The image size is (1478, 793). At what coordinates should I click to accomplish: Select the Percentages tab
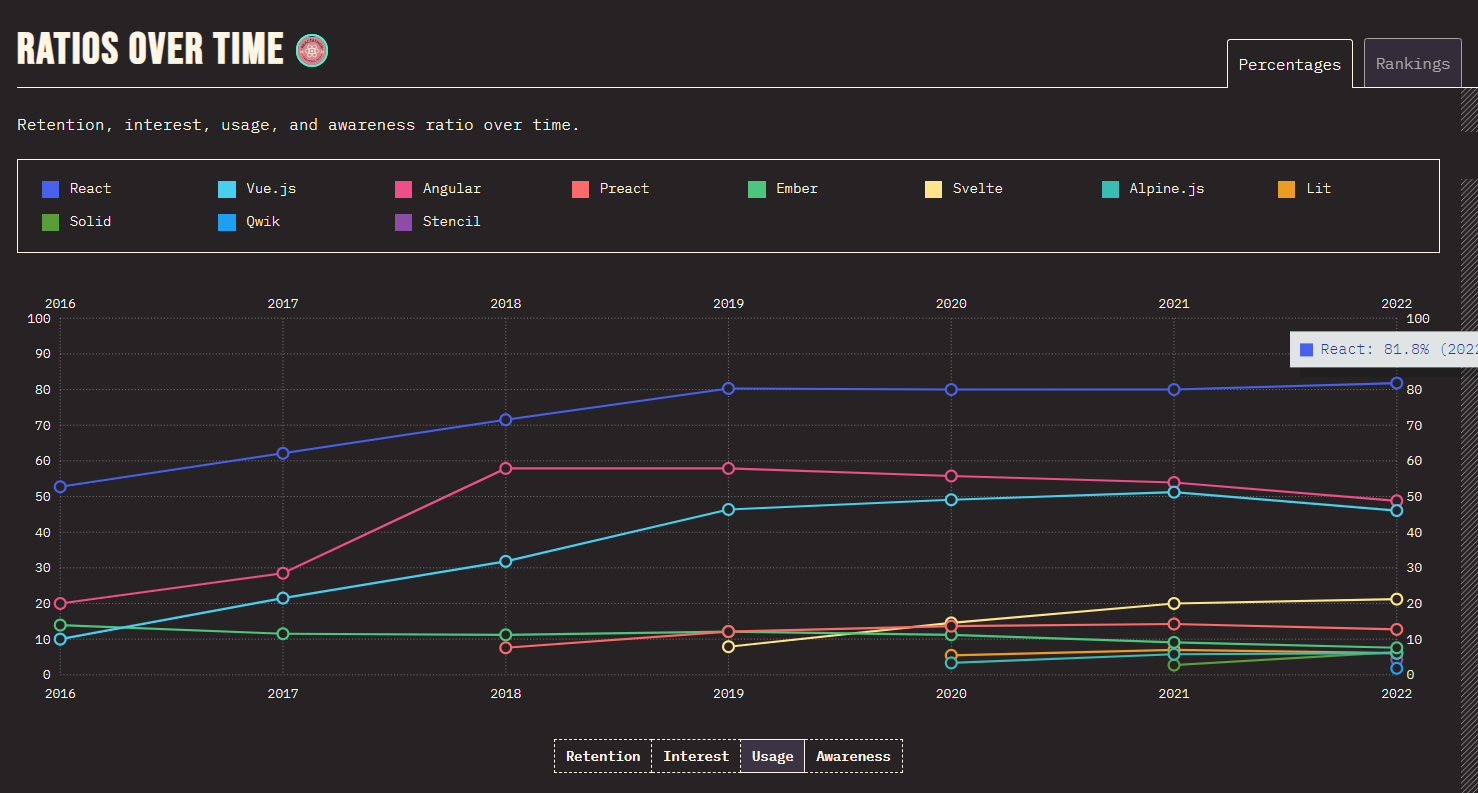[1289, 64]
